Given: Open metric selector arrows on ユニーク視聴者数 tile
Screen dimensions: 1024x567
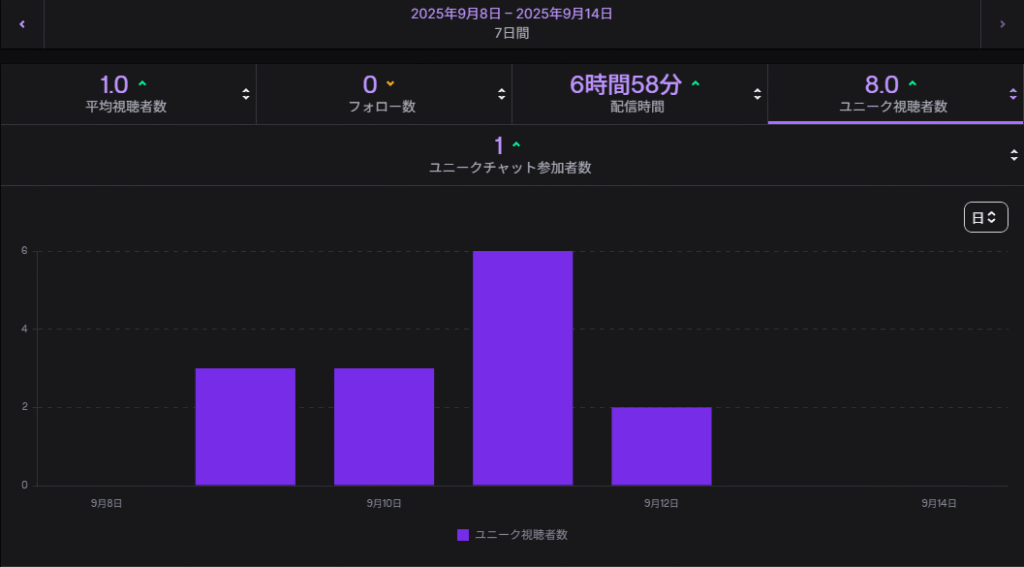Looking at the screenshot, I should (1013, 94).
